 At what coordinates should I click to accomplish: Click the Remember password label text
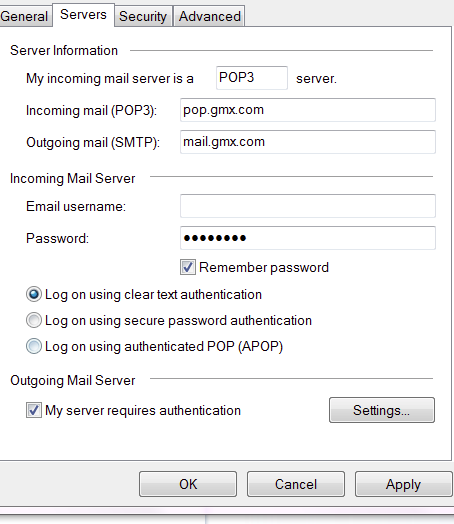pos(264,268)
